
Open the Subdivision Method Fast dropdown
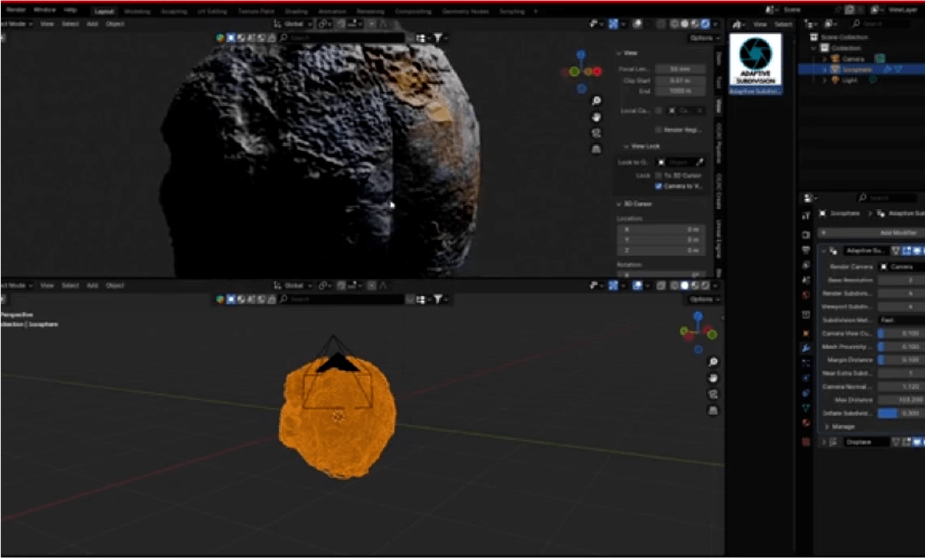(x=901, y=320)
